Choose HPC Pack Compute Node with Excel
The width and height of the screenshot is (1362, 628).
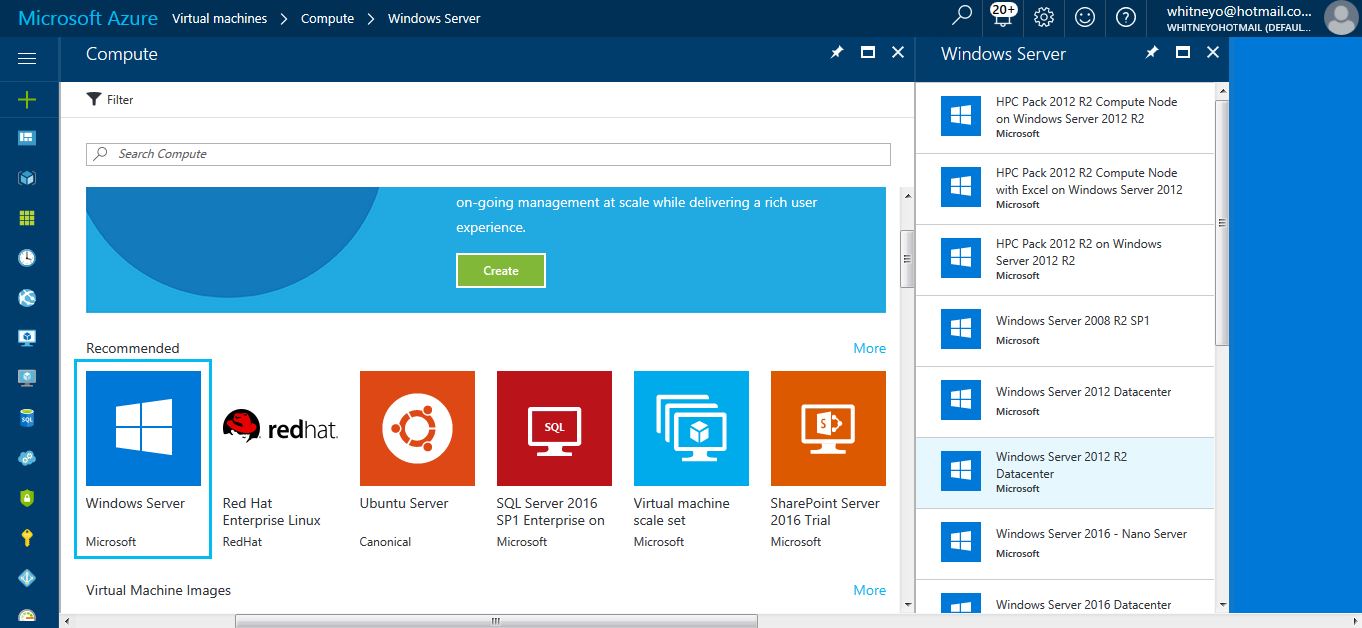pos(1065,189)
